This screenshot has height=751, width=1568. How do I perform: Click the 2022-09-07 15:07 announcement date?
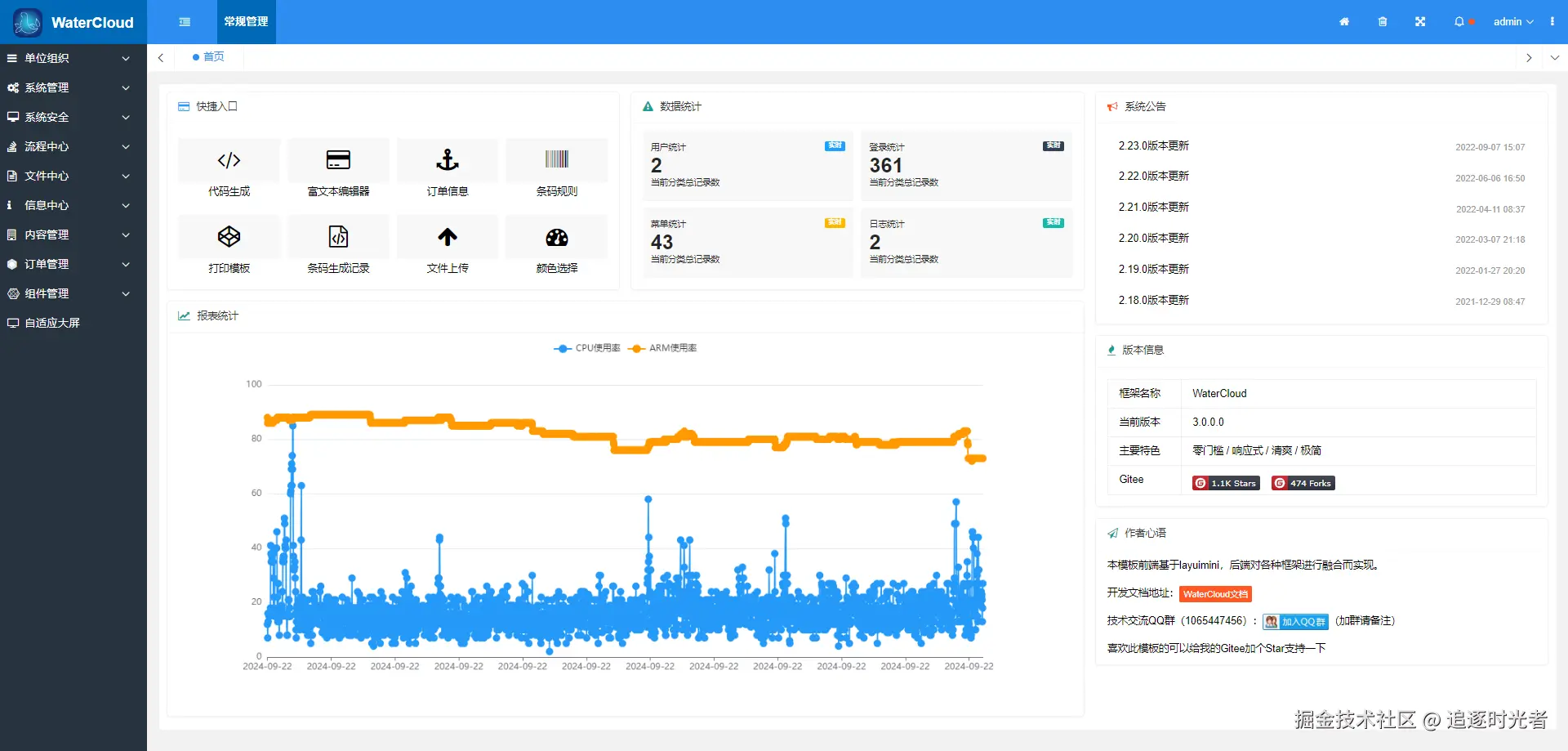1490,147
